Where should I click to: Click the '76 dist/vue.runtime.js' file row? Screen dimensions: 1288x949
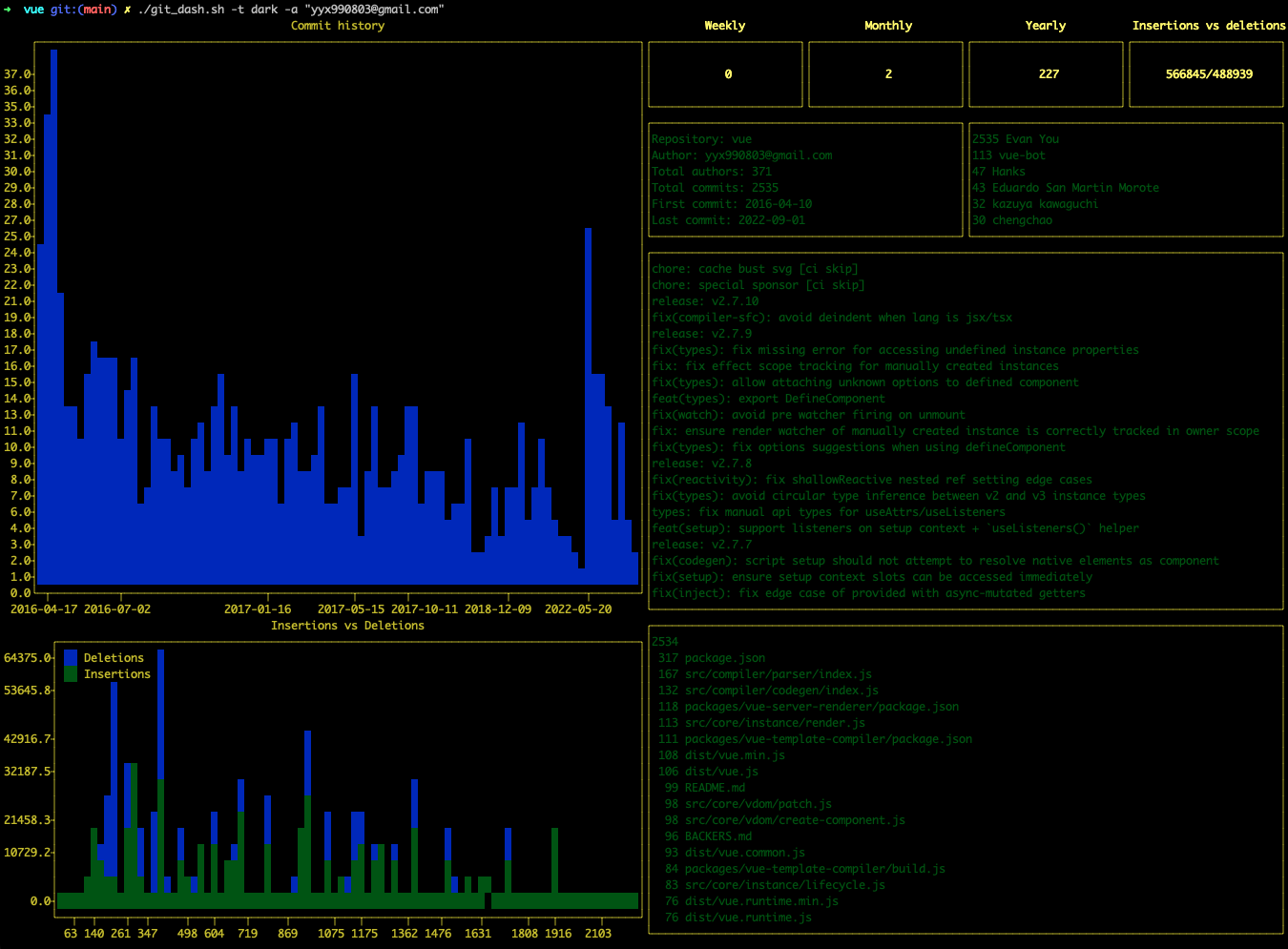point(738,918)
